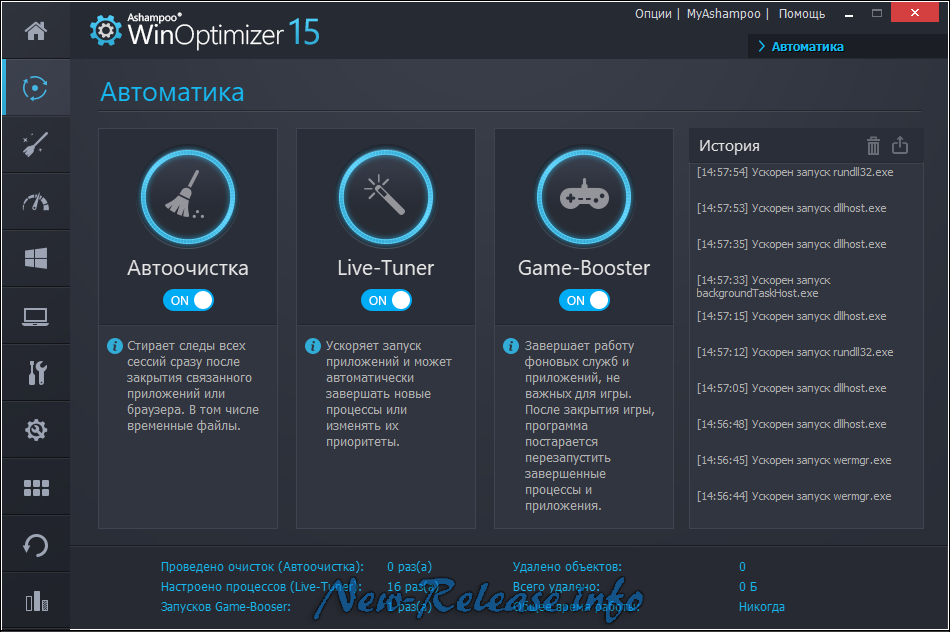Open the MyAshampoo menu
Viewport: 950px width, 632px height.
pos(723,14)
